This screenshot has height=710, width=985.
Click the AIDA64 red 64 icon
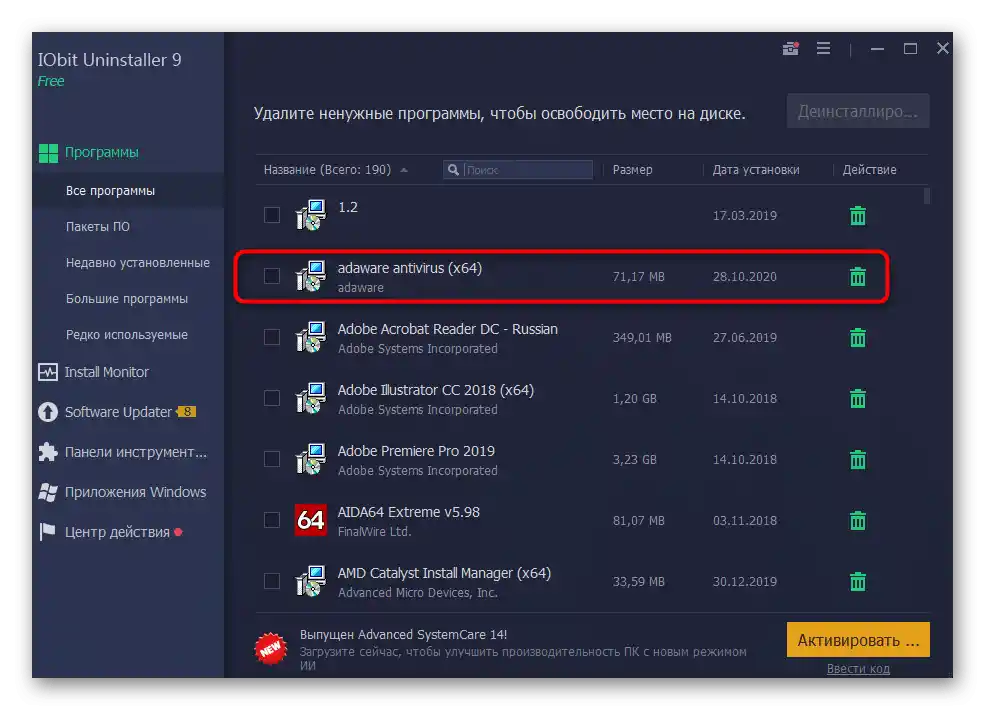310,520
